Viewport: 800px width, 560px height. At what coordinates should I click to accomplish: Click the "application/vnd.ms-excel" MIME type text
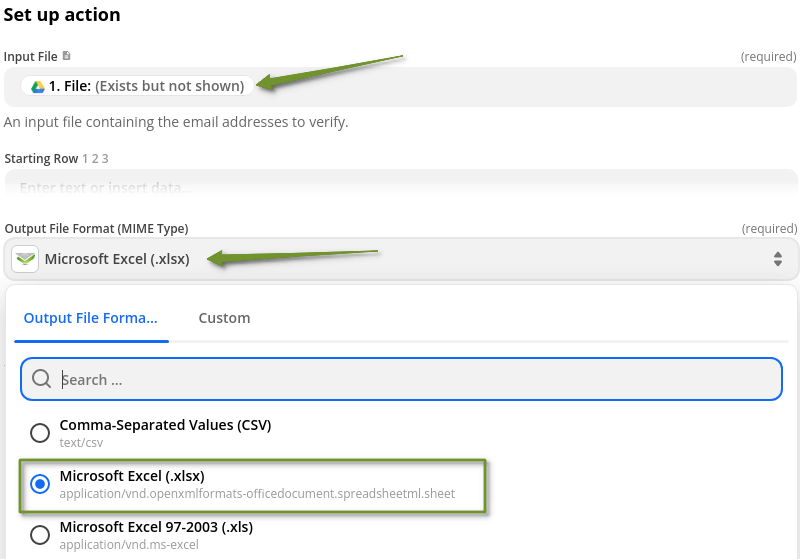pos(129,545)
